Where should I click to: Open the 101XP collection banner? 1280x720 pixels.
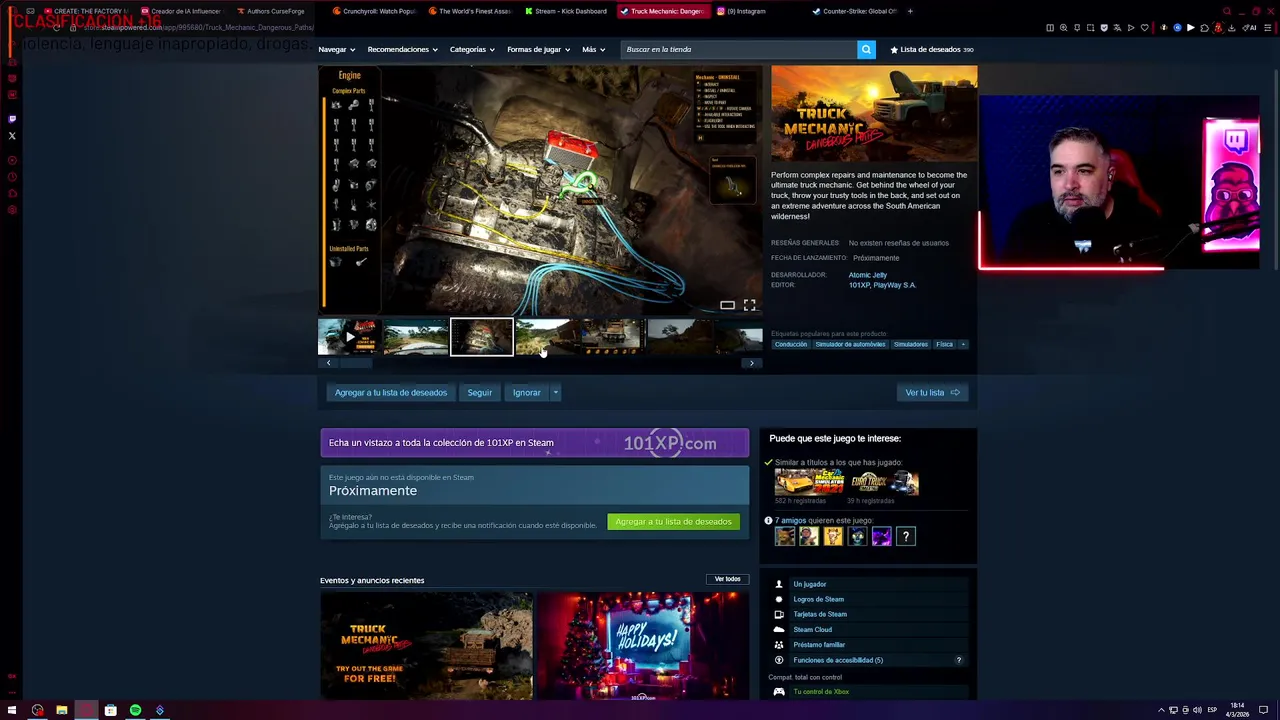pos(534,443)
